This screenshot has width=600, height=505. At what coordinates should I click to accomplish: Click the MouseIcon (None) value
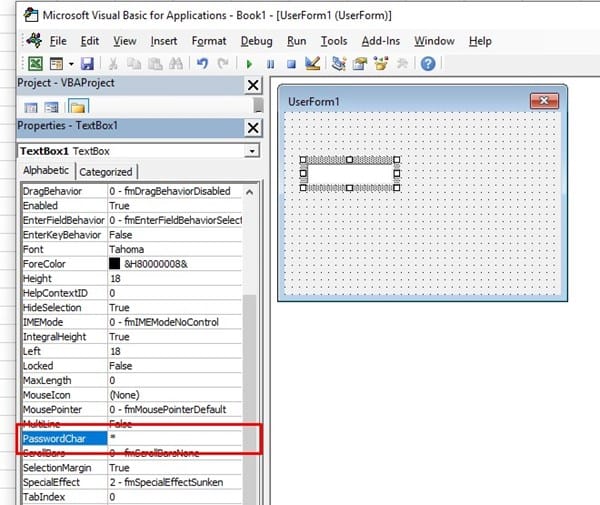point(175,395)
